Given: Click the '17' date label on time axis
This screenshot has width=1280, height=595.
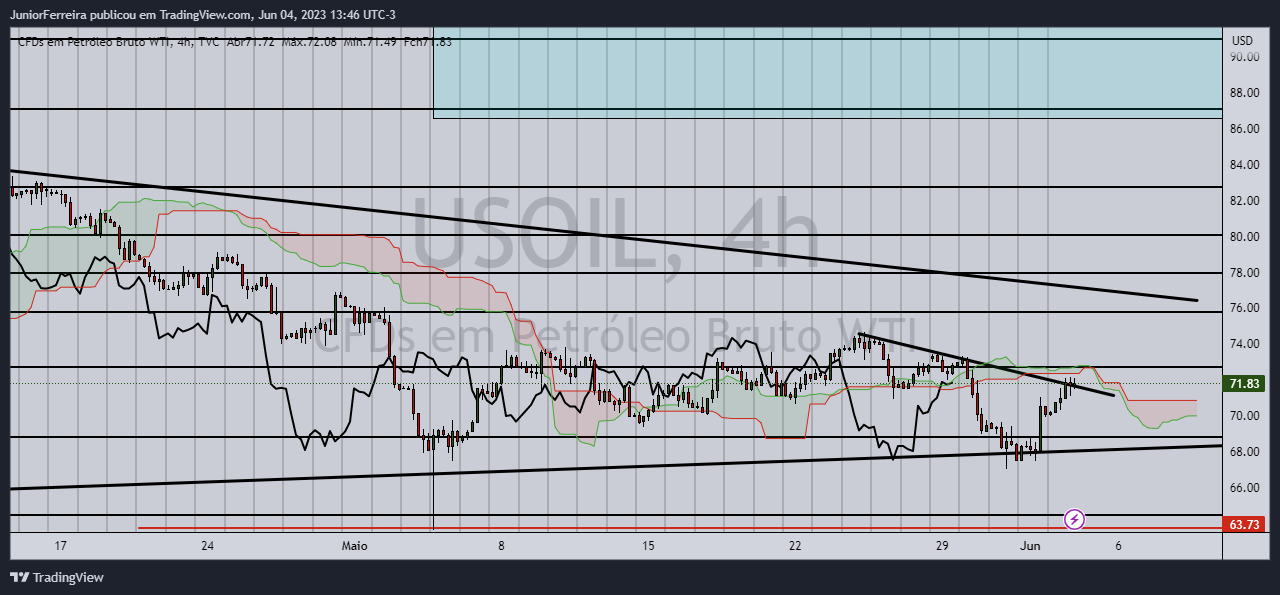Looking at the screenshot, I should click(61, 546).
